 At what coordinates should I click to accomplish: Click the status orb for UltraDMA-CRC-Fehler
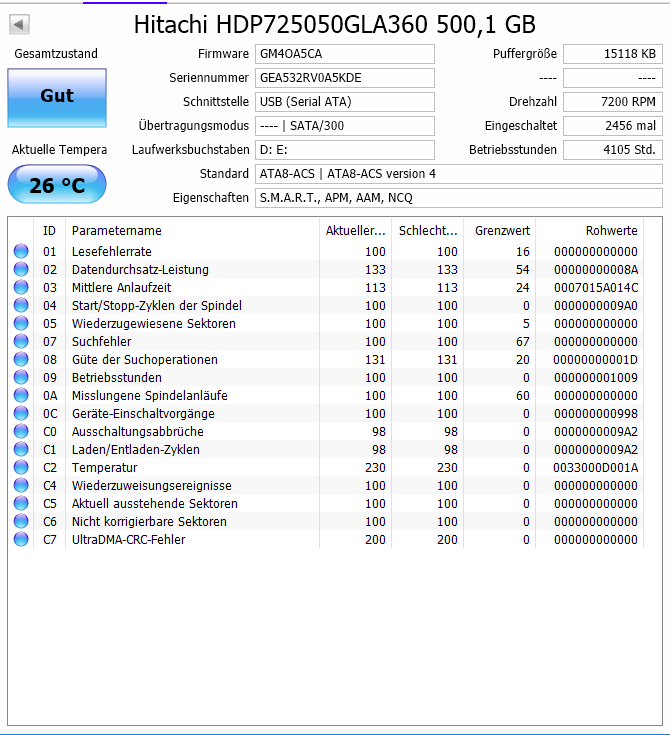(21, 539)
